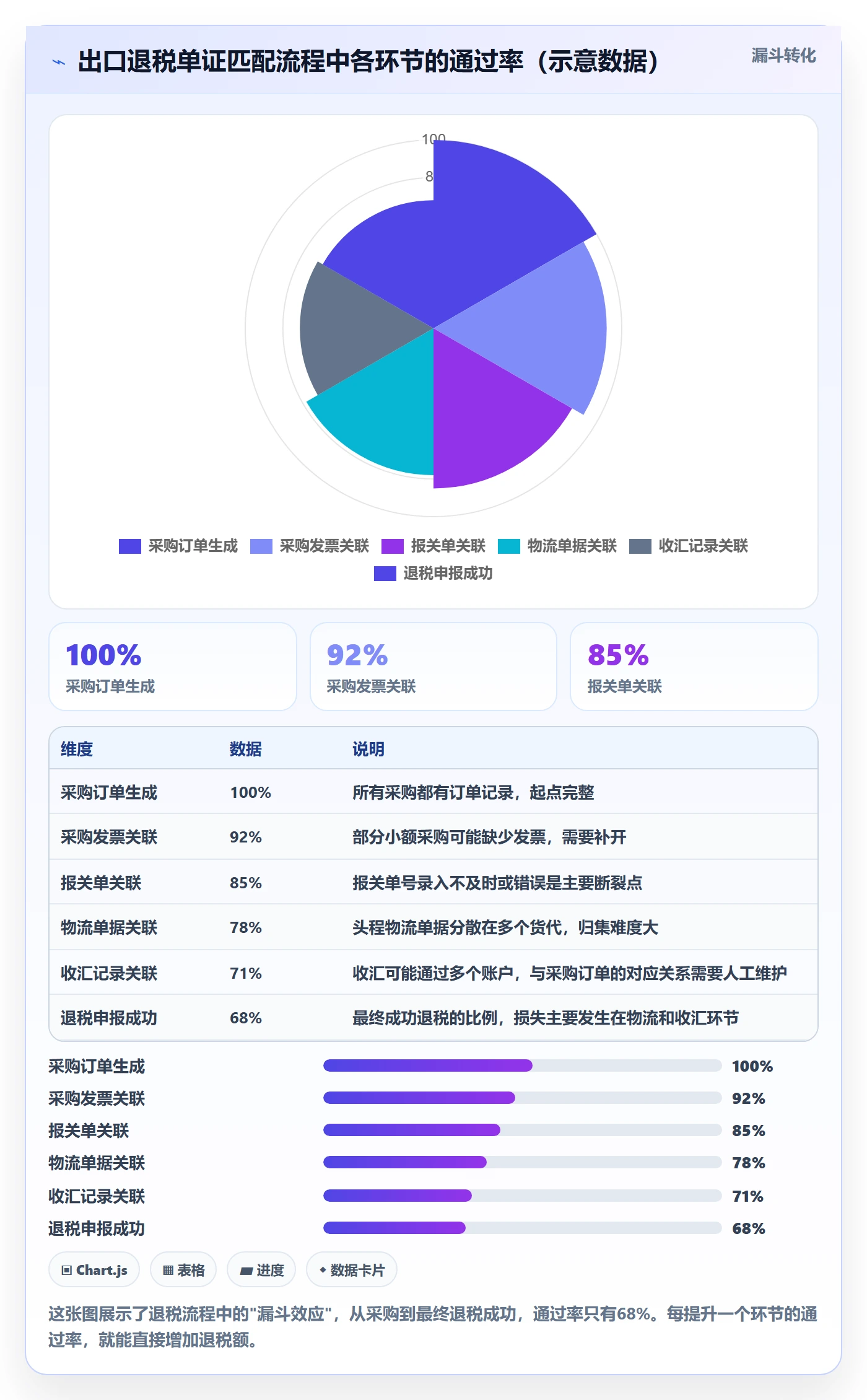The height and width of the screenshot is (1400, 867).
Task: Click the 物流单据关联 progress bar
Action: 522,1162
